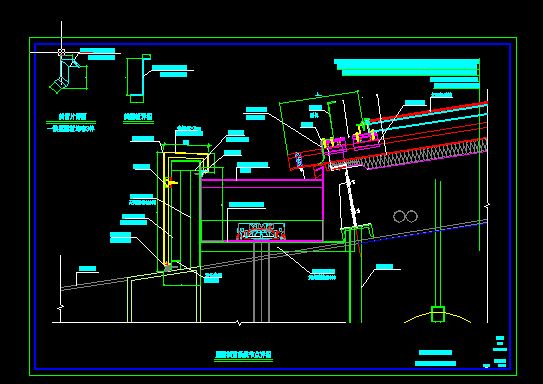Click the break-line symbol on the bottom white baseline
The height and width of the screenshot is (384, 543).
tap(239, 323)
